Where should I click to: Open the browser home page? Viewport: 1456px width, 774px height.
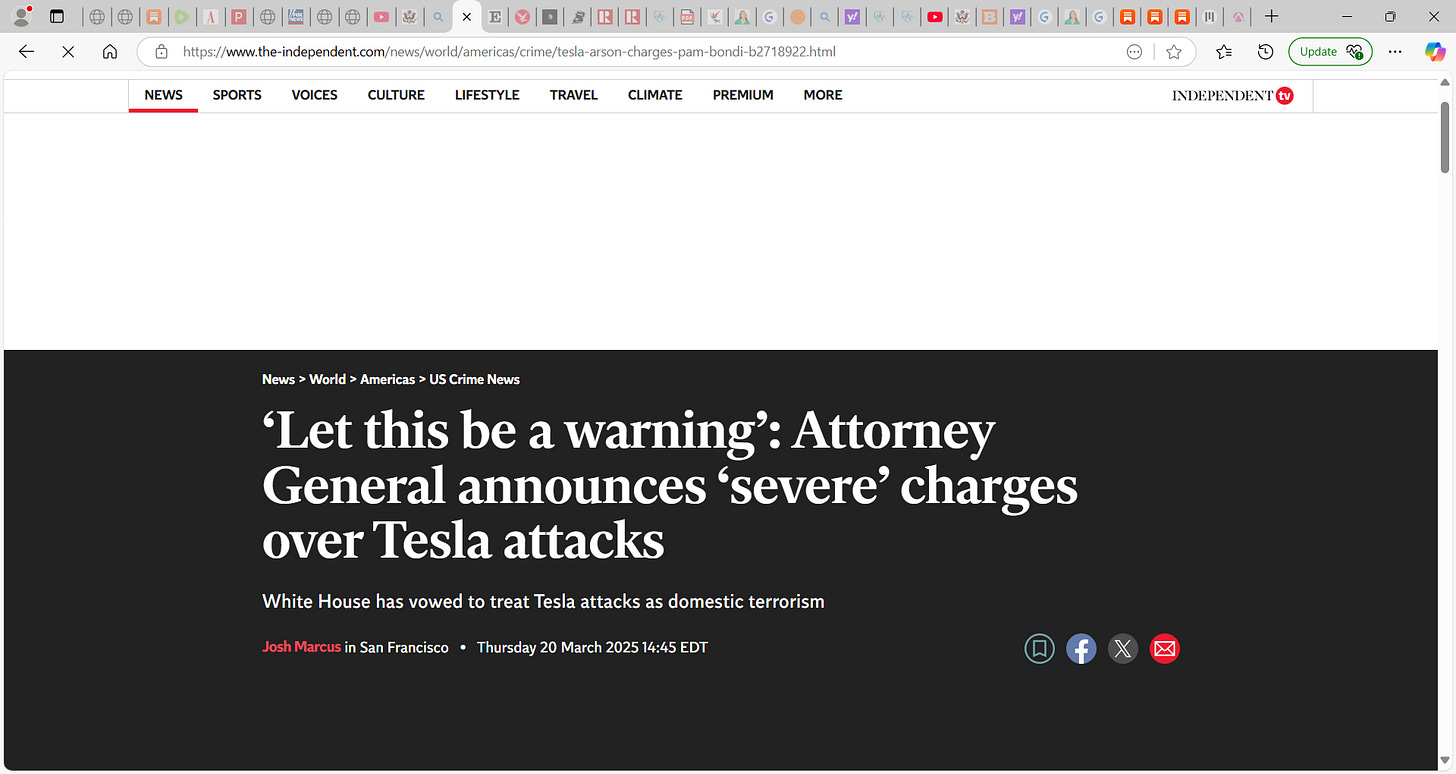pyautogui.click(x=110, y=52)
